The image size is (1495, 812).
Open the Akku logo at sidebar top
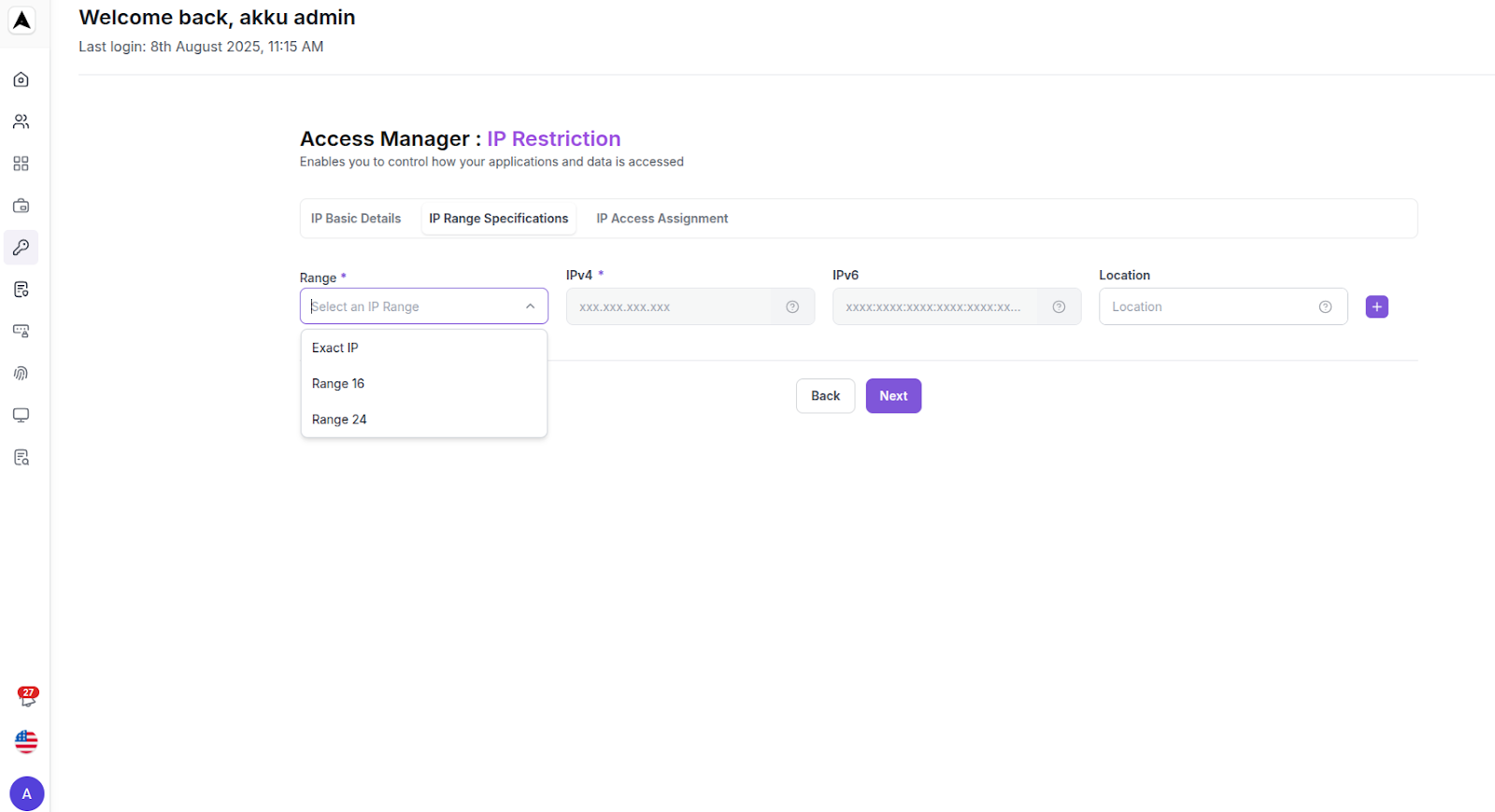tap(21, 21)
